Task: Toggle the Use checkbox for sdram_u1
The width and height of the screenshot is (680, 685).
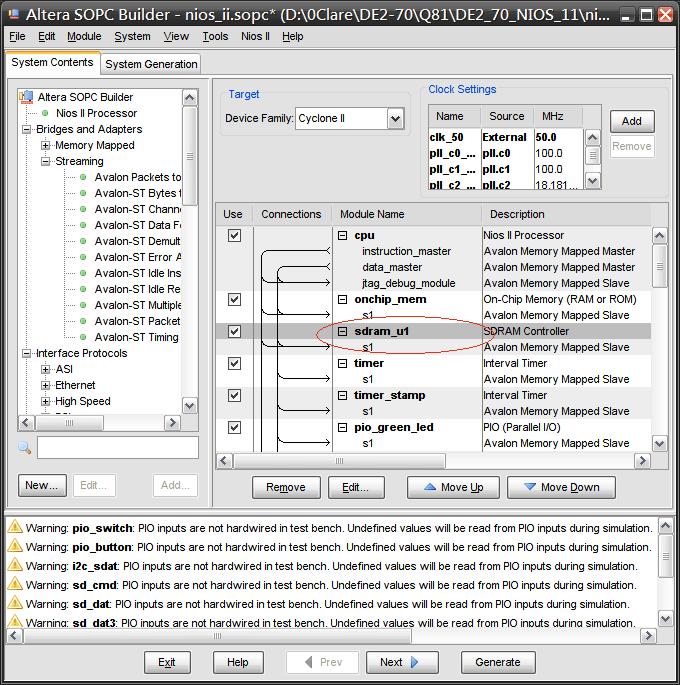Action: coord(235,331)
